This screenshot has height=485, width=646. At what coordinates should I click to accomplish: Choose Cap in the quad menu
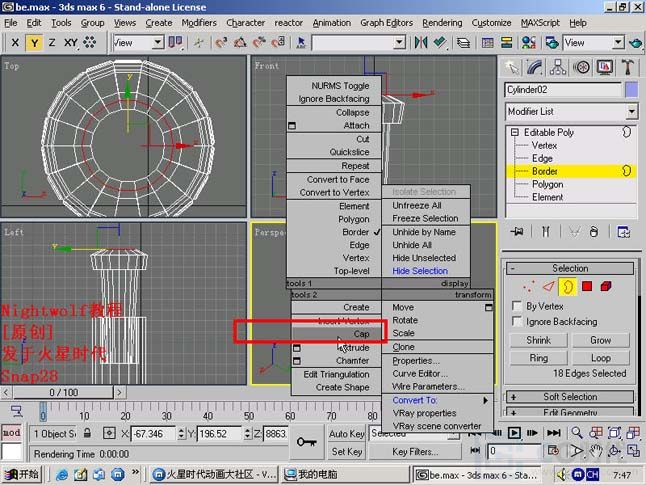coord(337,334)
